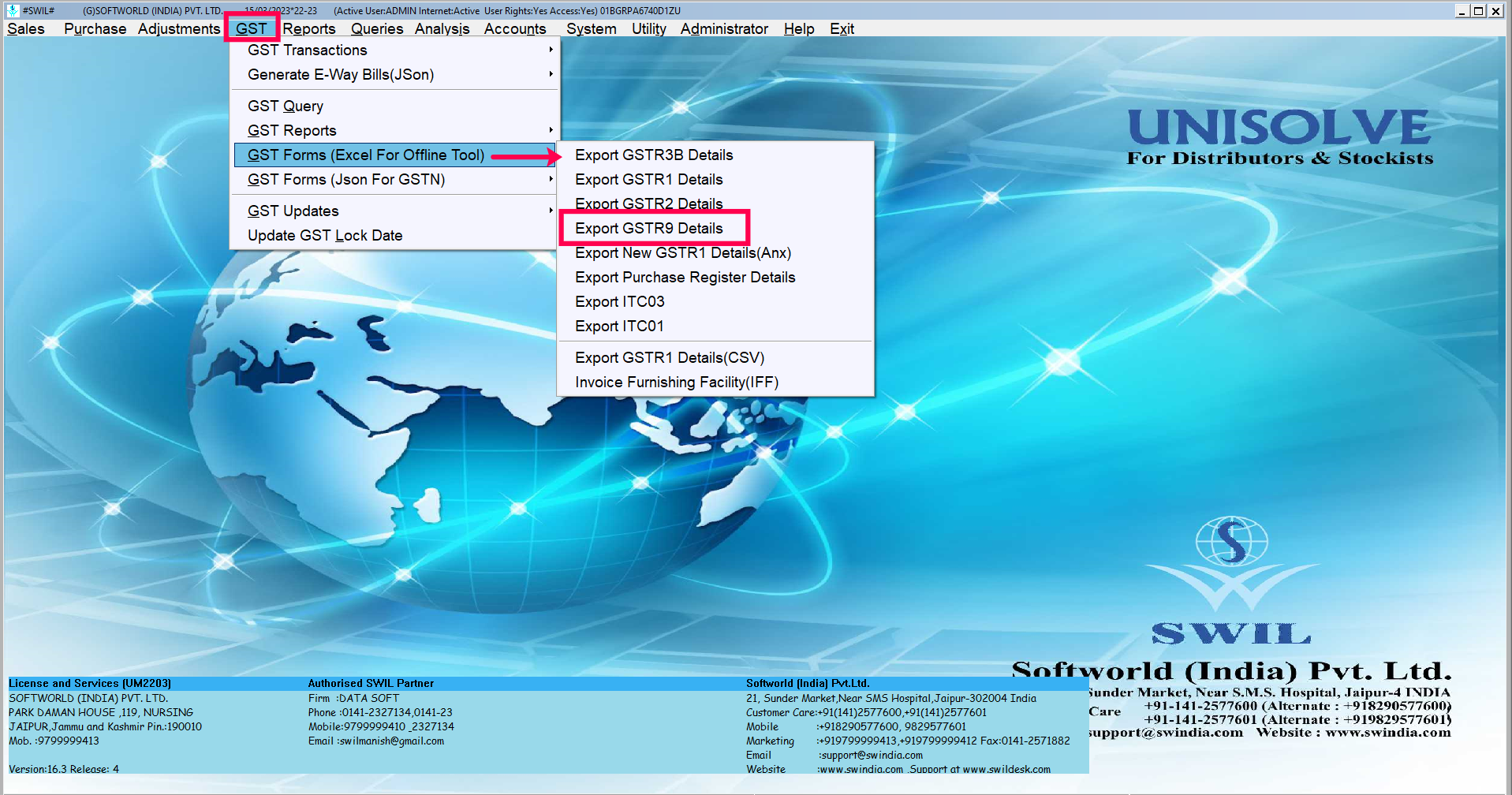The width and height of the screenshot is (1512, 795).
Task: Expand Generate E-Way Bills(JSon) submenu
Action: (394, 74)
